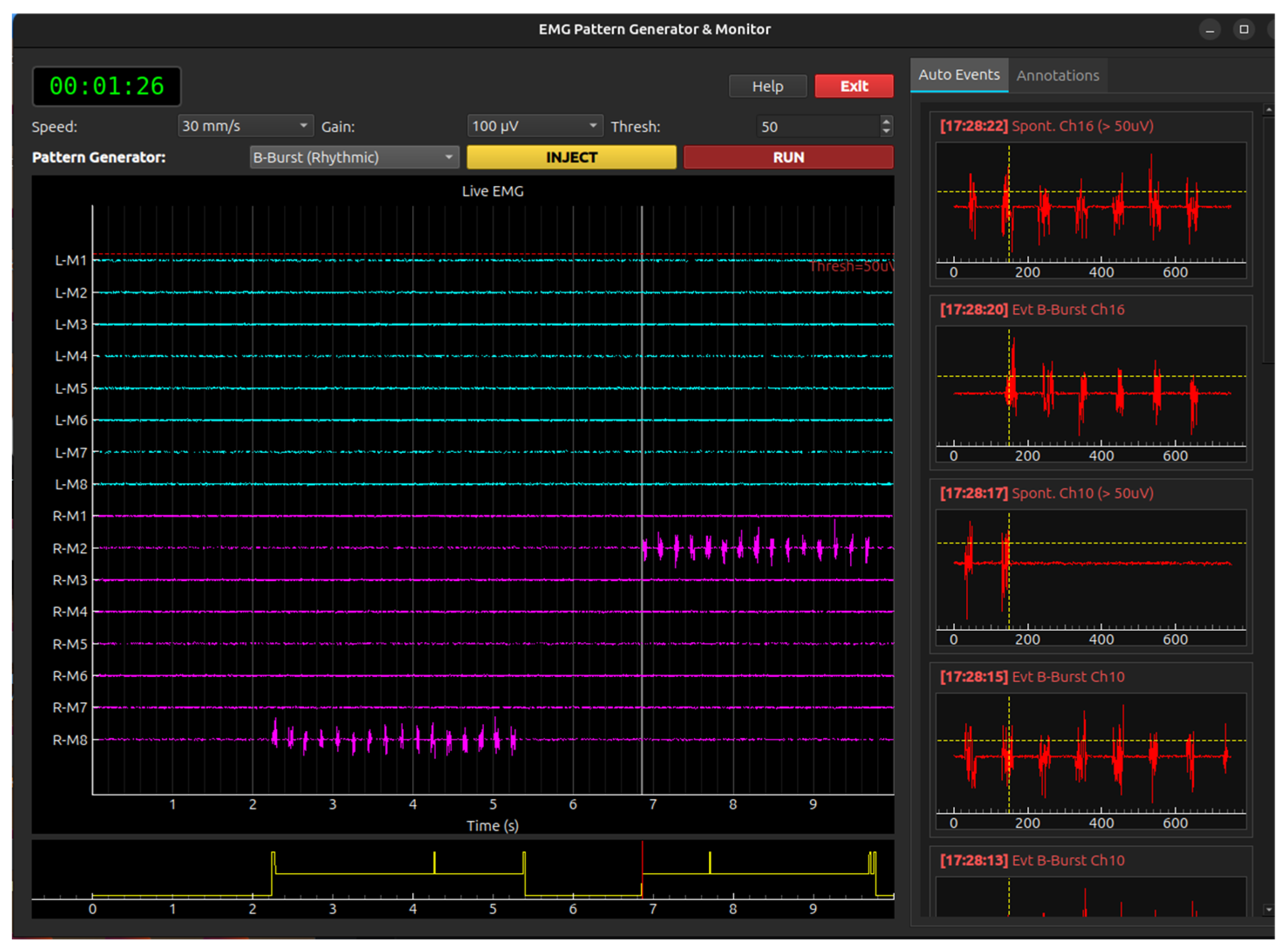The height and width of the screenshot is (952, 1284).
Task: Click the yellow INJECT button
Action: tap(571, 157)
